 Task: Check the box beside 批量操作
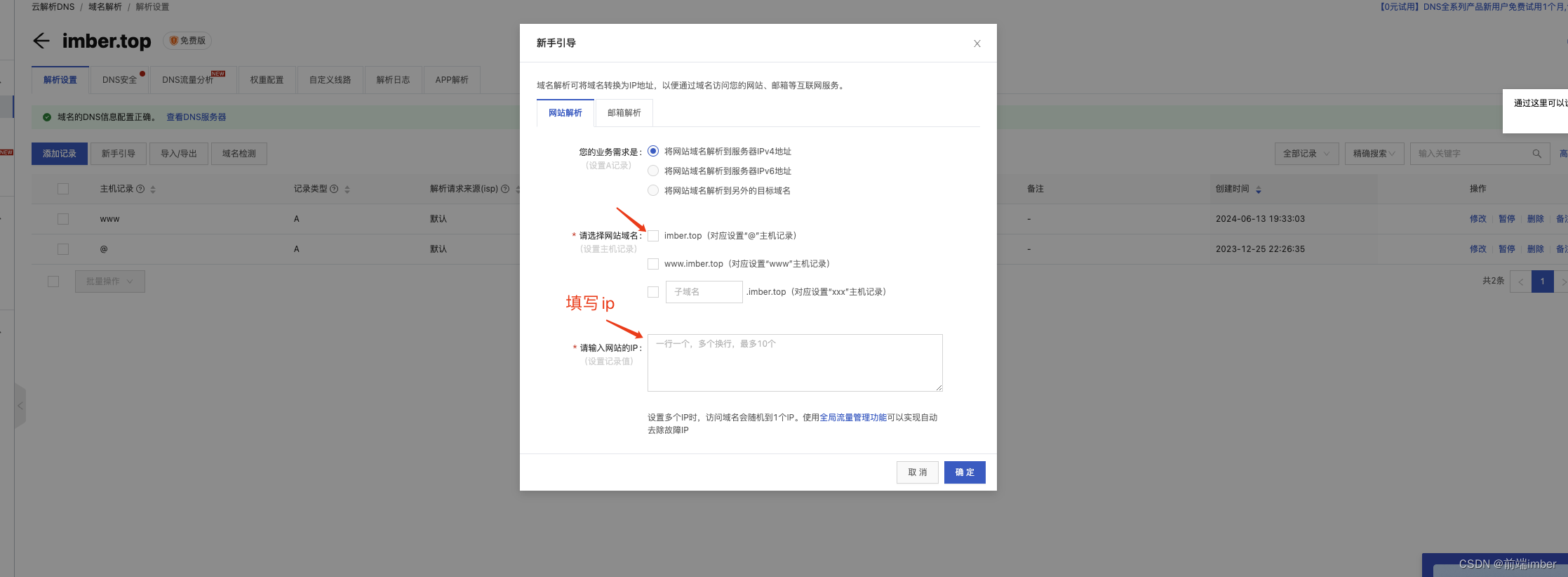53,281
